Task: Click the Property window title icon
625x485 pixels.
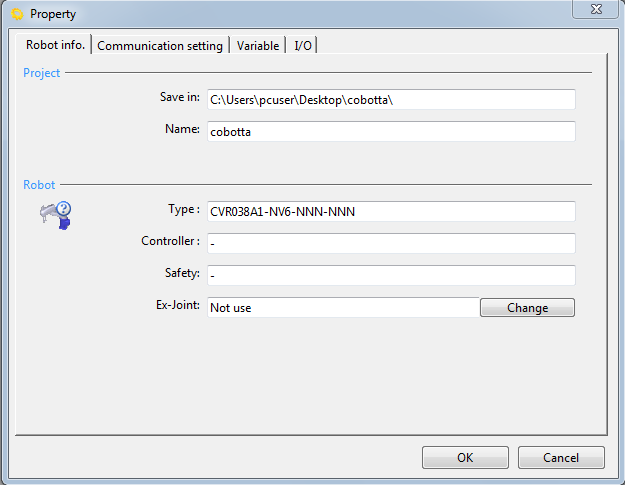Action: [x=16, y=14]
